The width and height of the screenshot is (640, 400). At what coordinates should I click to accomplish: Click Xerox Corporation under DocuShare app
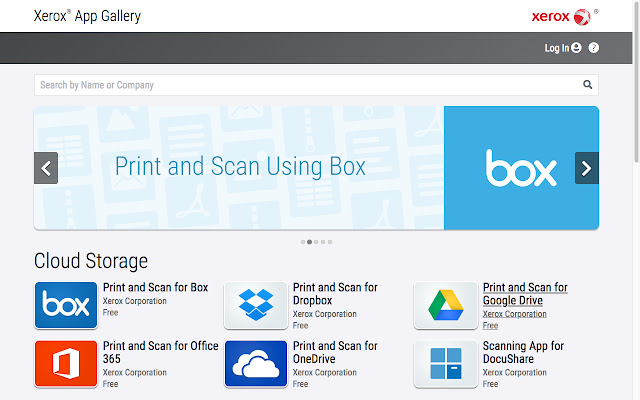pos(515,372)
